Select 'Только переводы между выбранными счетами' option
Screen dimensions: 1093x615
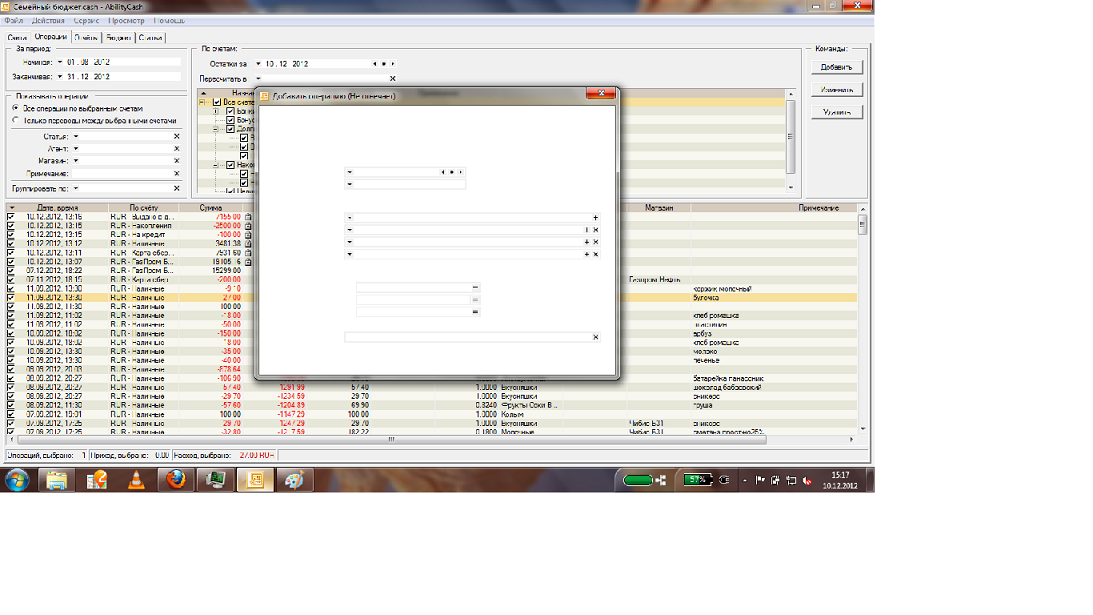(15, 119)
